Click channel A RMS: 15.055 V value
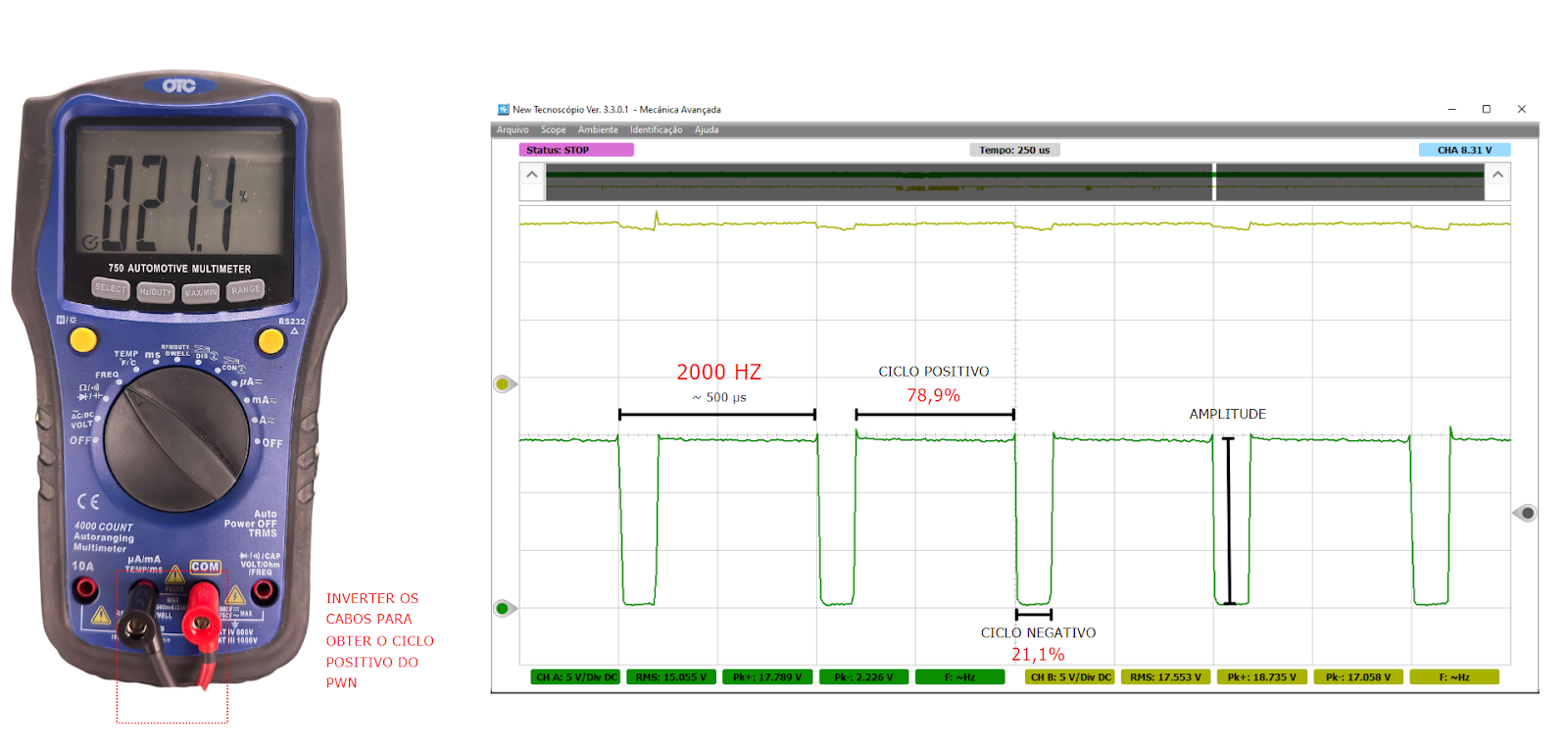This screenshot has height=754, width=1568. pos(671,677)
